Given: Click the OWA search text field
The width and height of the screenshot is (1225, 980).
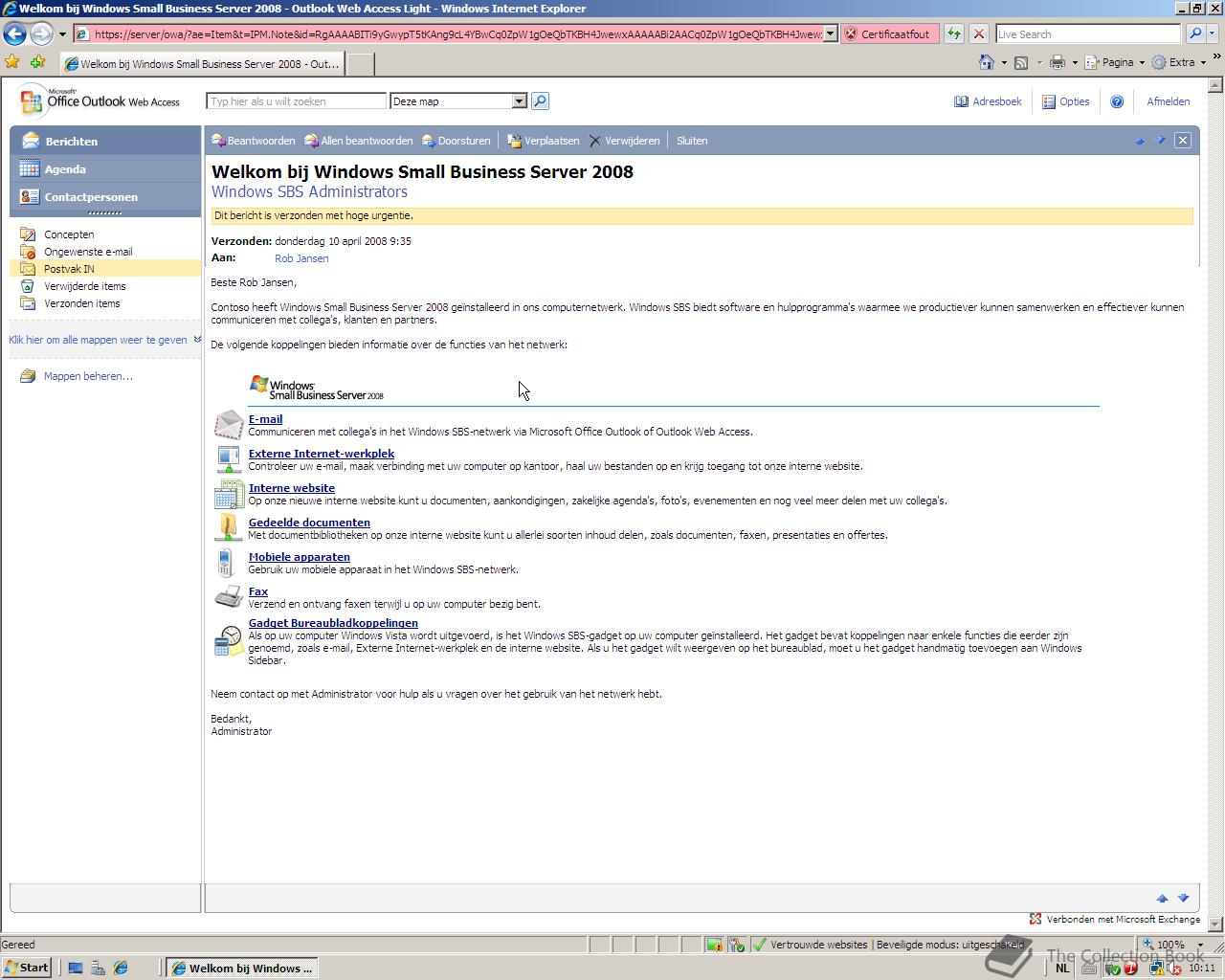Looking at the screenshot, I should point(296,101).
